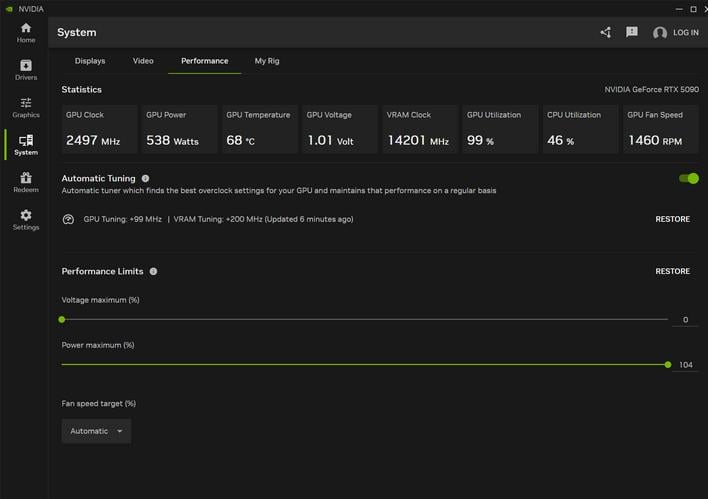Click the tuning gauge icon

click(x=68, y=219)
